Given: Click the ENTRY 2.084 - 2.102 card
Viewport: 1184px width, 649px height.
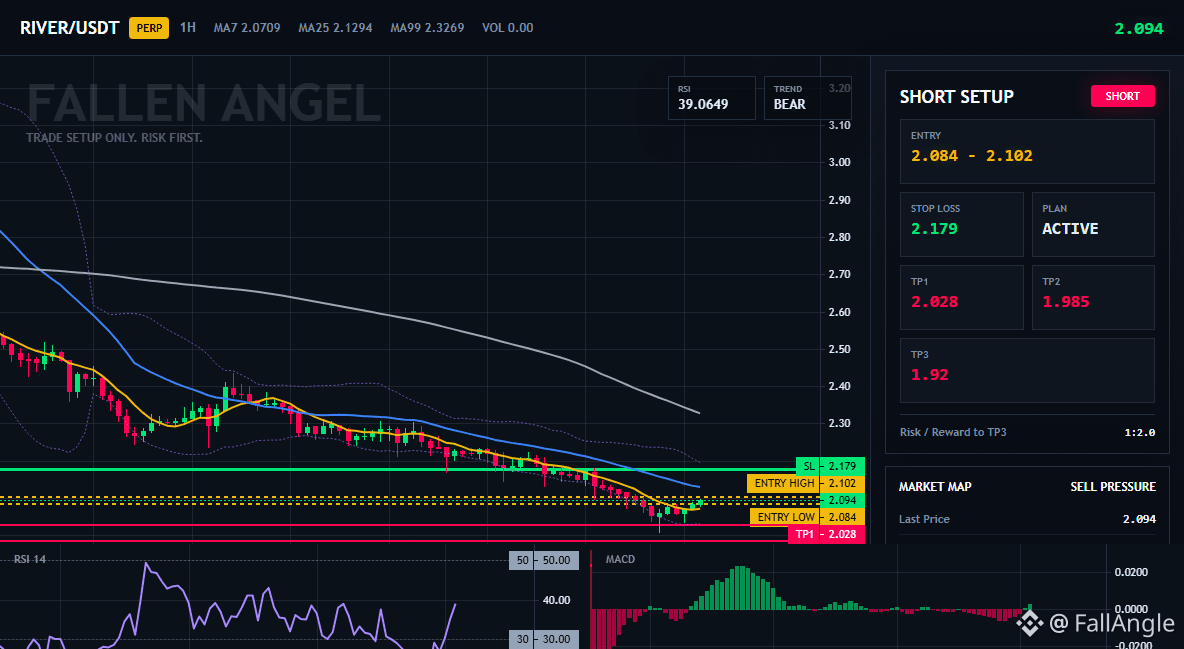Looking at the screenshot, I should click(x=1027, y=151).
